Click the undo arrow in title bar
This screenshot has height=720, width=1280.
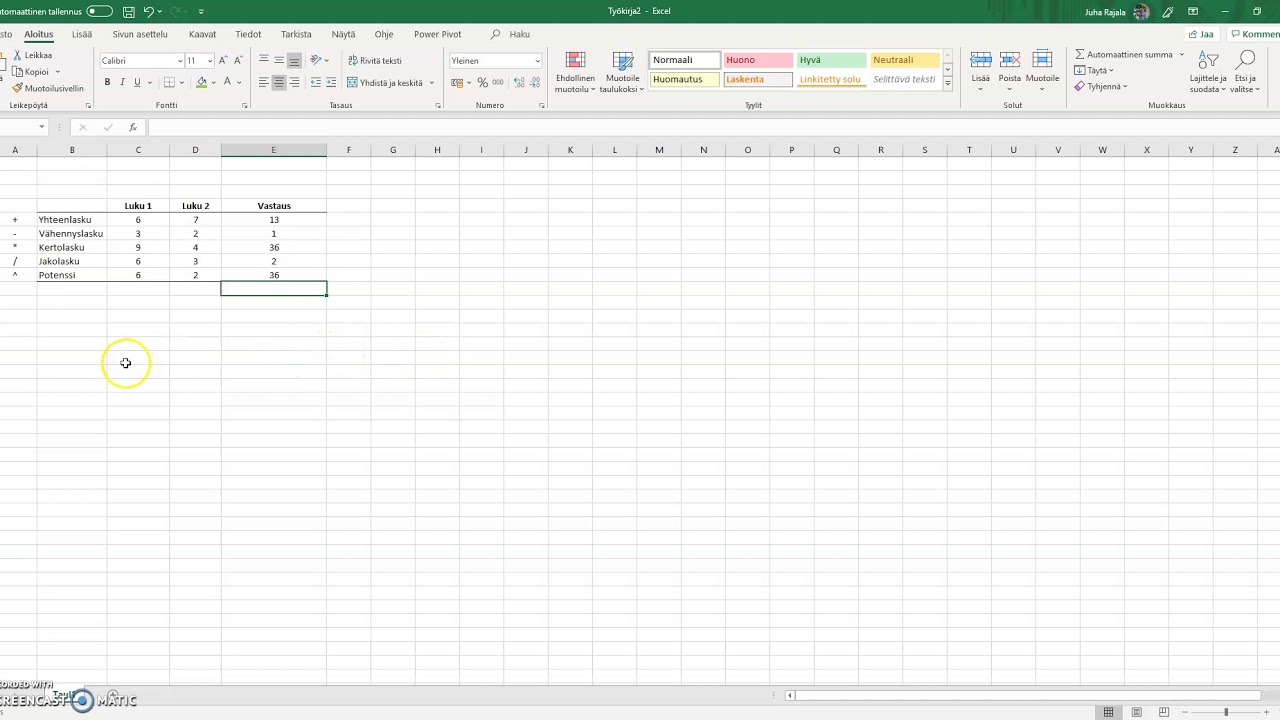148,11
